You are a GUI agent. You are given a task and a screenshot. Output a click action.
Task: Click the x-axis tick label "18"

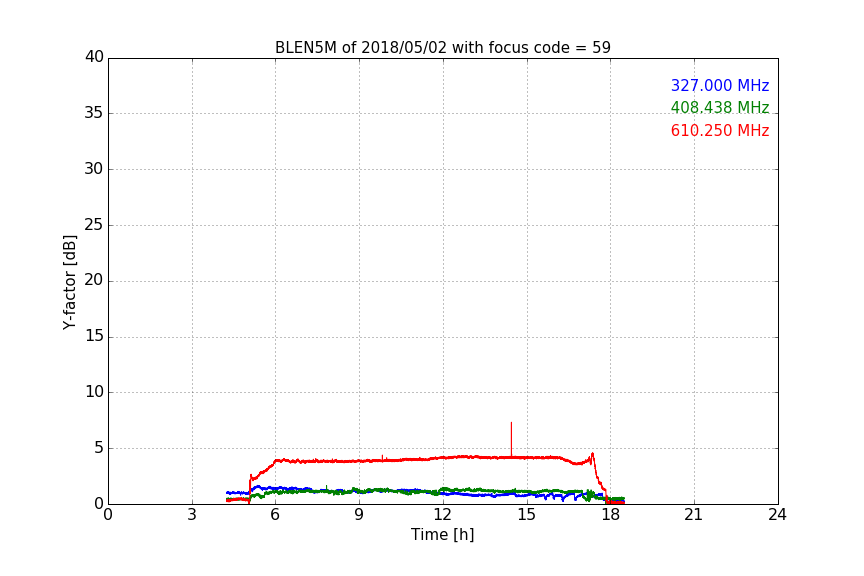pyautogui.click(x=610, y=515)
